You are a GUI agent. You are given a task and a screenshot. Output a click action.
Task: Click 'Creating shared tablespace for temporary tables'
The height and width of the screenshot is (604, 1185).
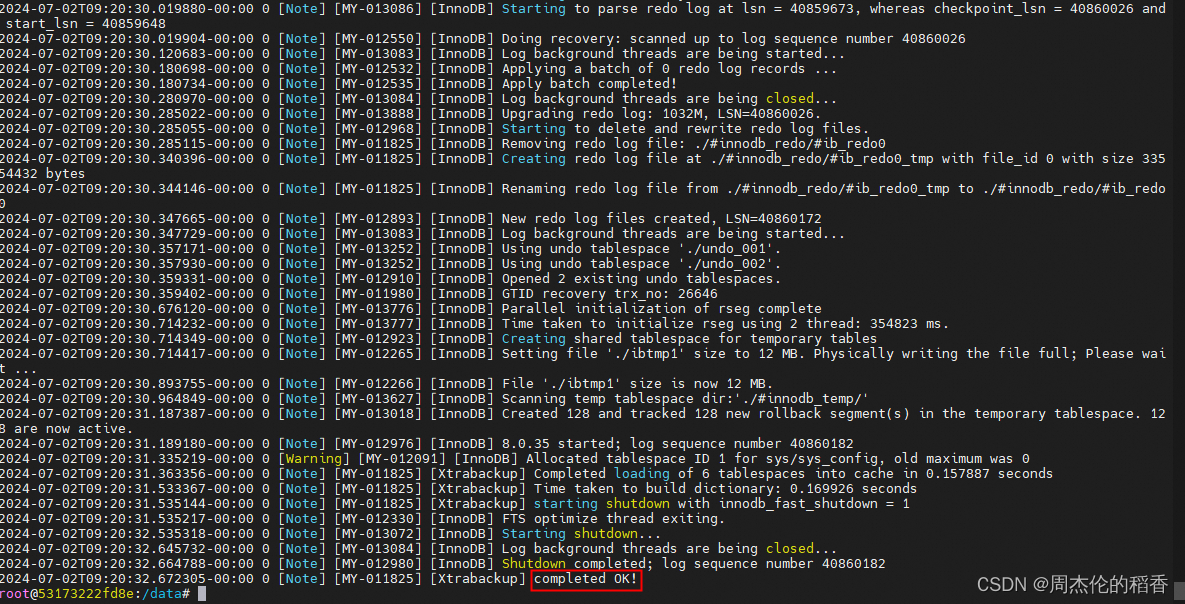(x=689, y=339)
